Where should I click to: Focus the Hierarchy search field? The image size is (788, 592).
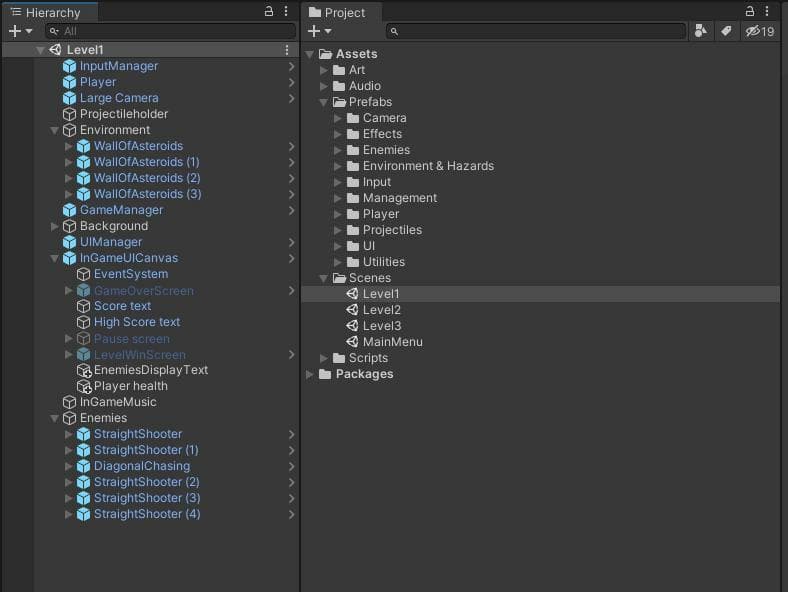coord(170,31)
